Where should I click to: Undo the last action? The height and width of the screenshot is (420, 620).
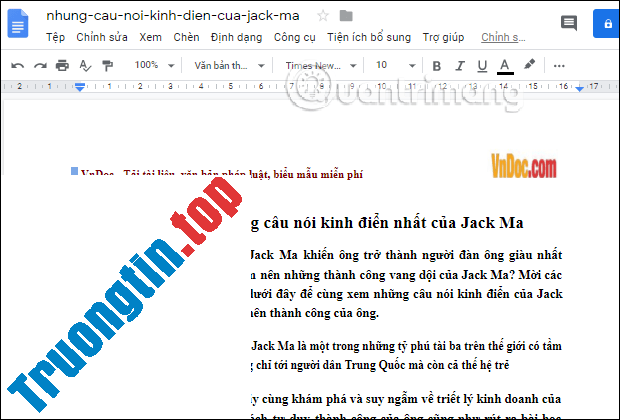click(17, 66)
